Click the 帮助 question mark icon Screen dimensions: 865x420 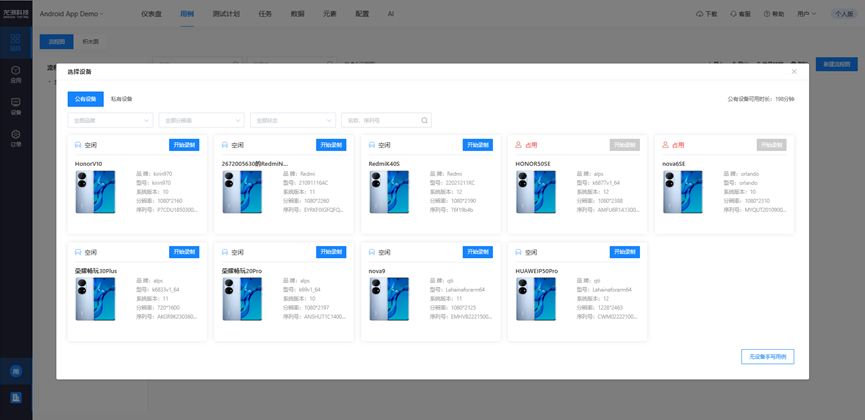point(767,14)
